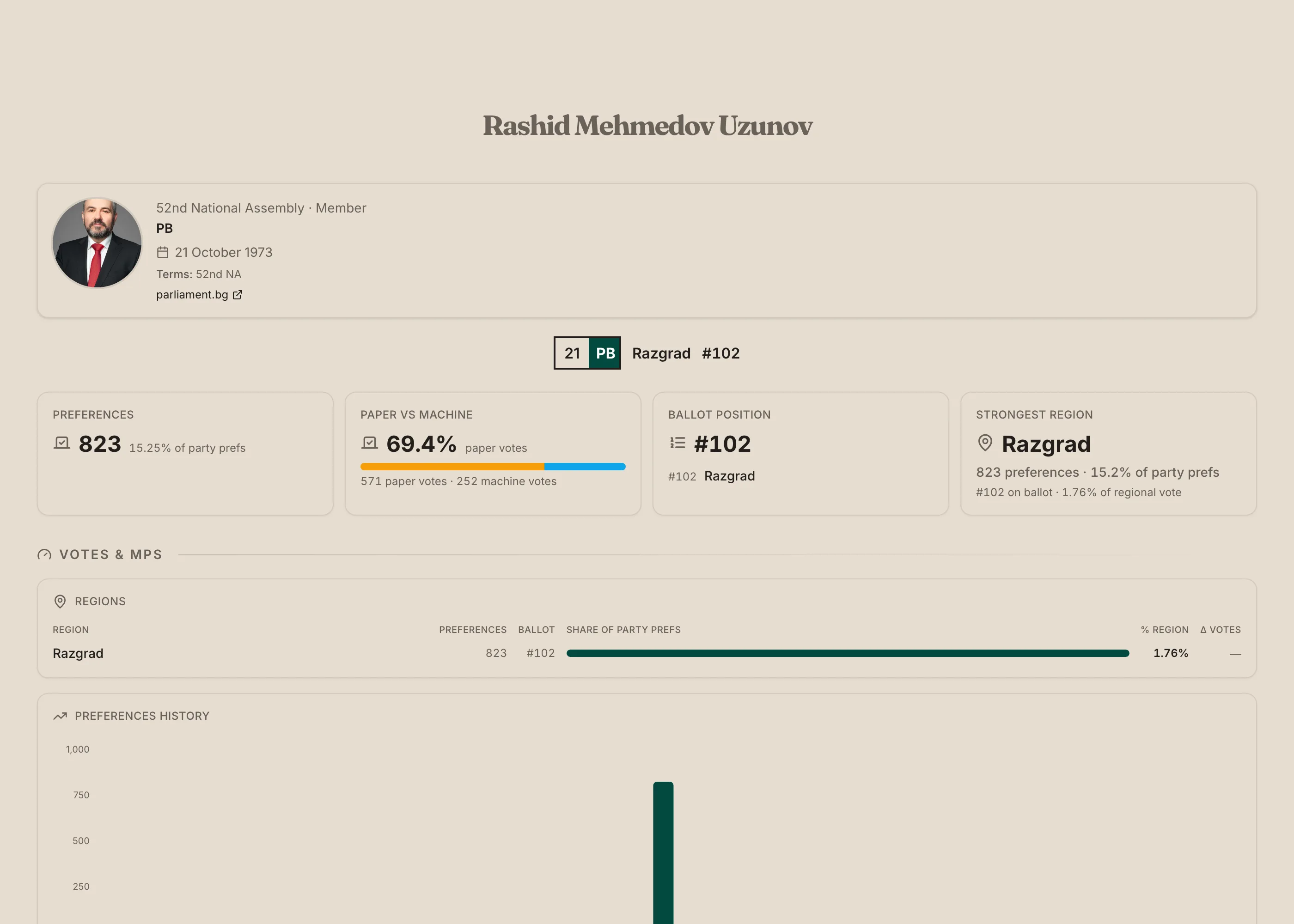The image size is (1294, 924).
Task: Click the Δ Votes column header
Action: (1220, 630)
